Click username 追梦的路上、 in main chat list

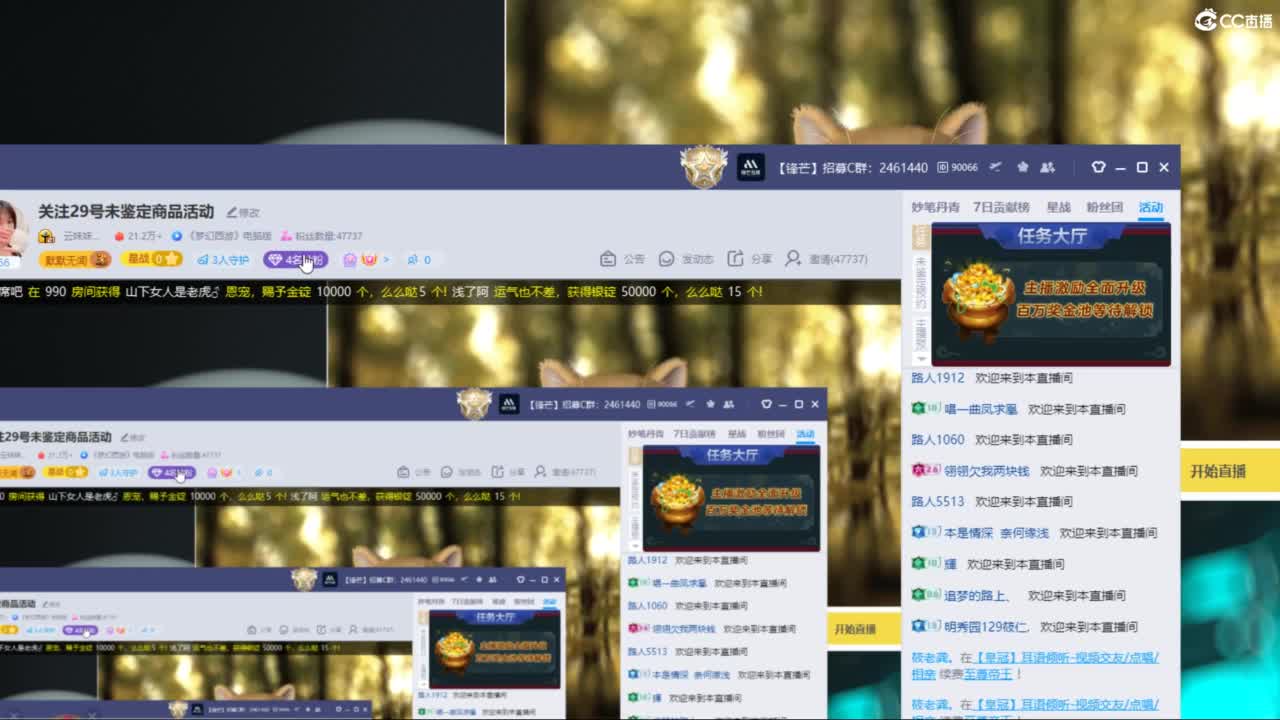(978, 596)
